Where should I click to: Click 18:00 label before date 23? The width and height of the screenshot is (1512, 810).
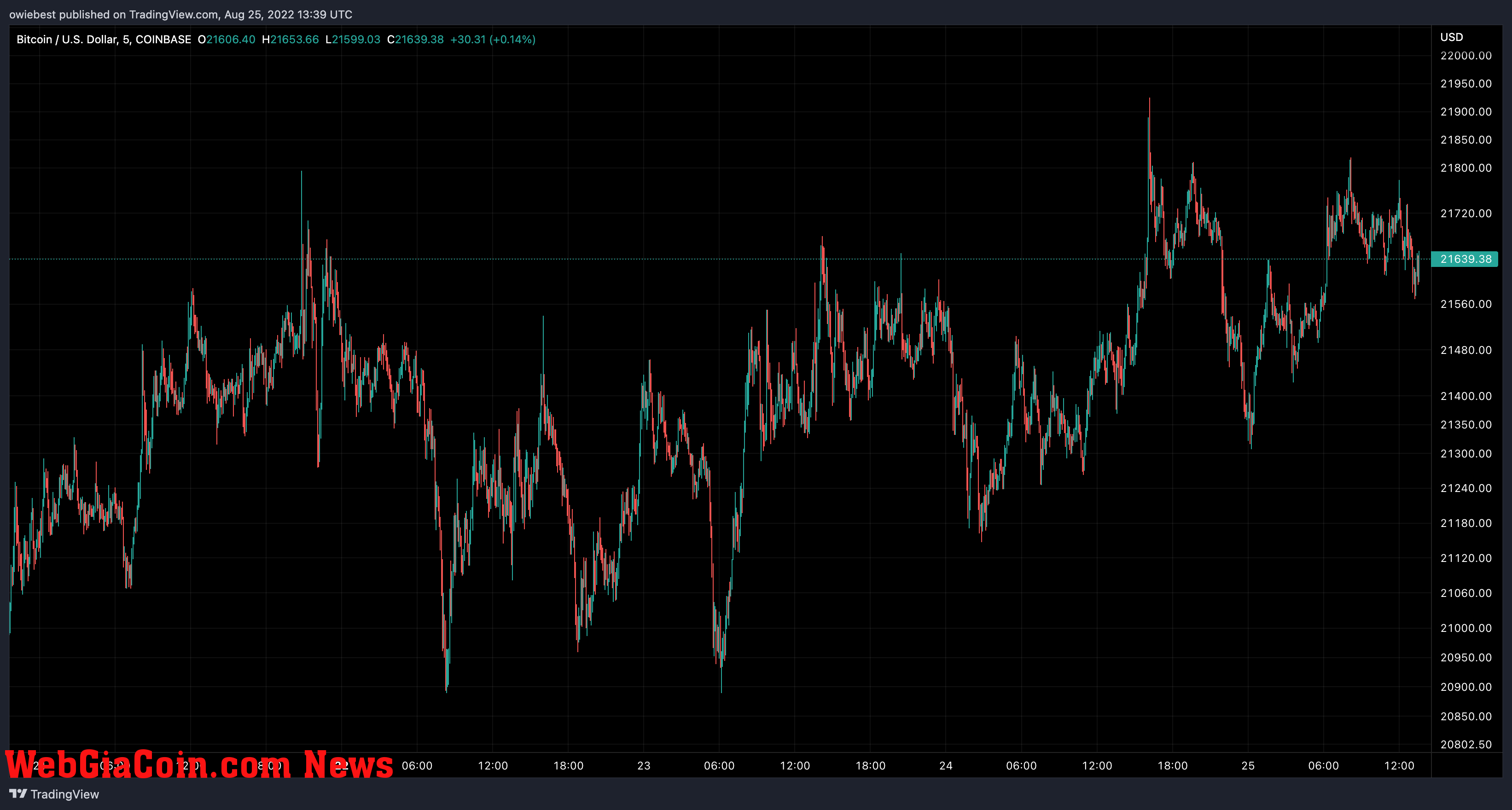pyautogui.click(x=568, y=765)
